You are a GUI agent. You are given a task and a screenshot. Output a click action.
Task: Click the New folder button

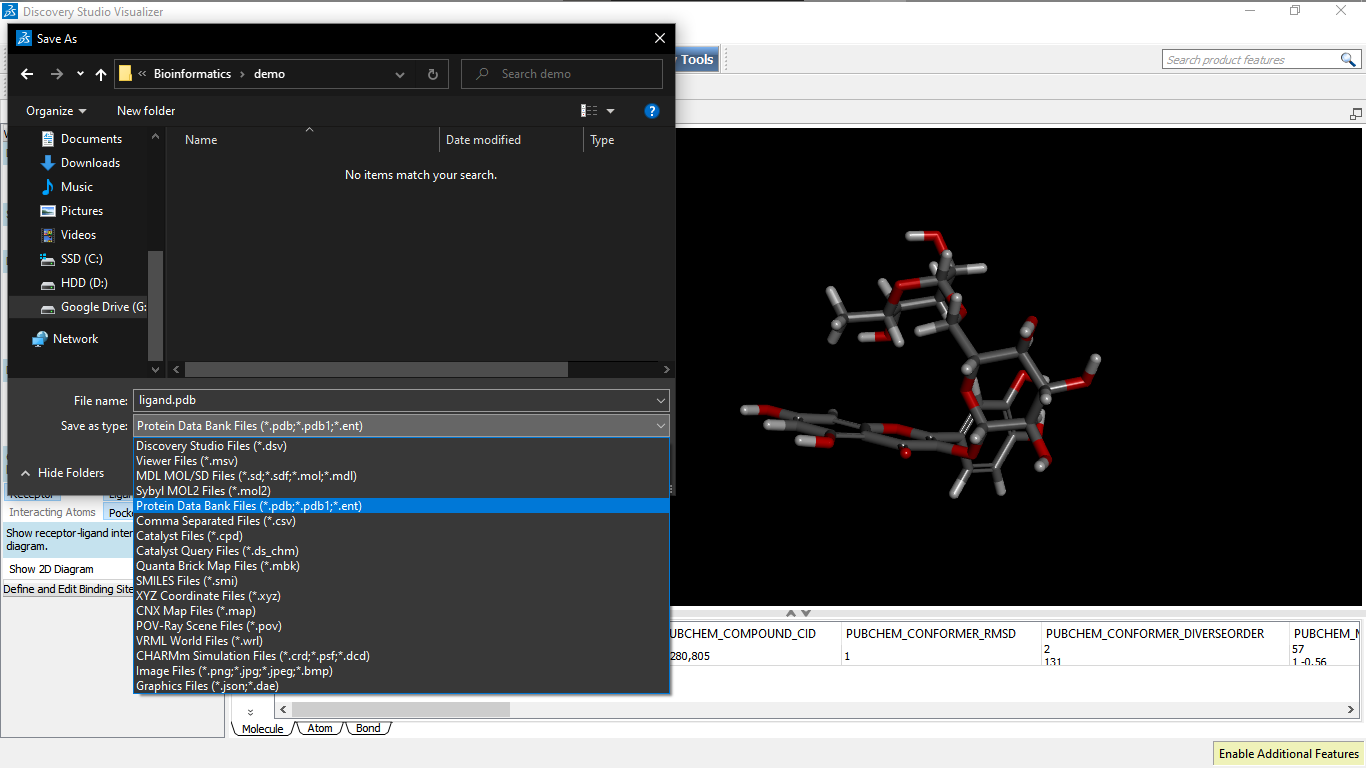146,111
